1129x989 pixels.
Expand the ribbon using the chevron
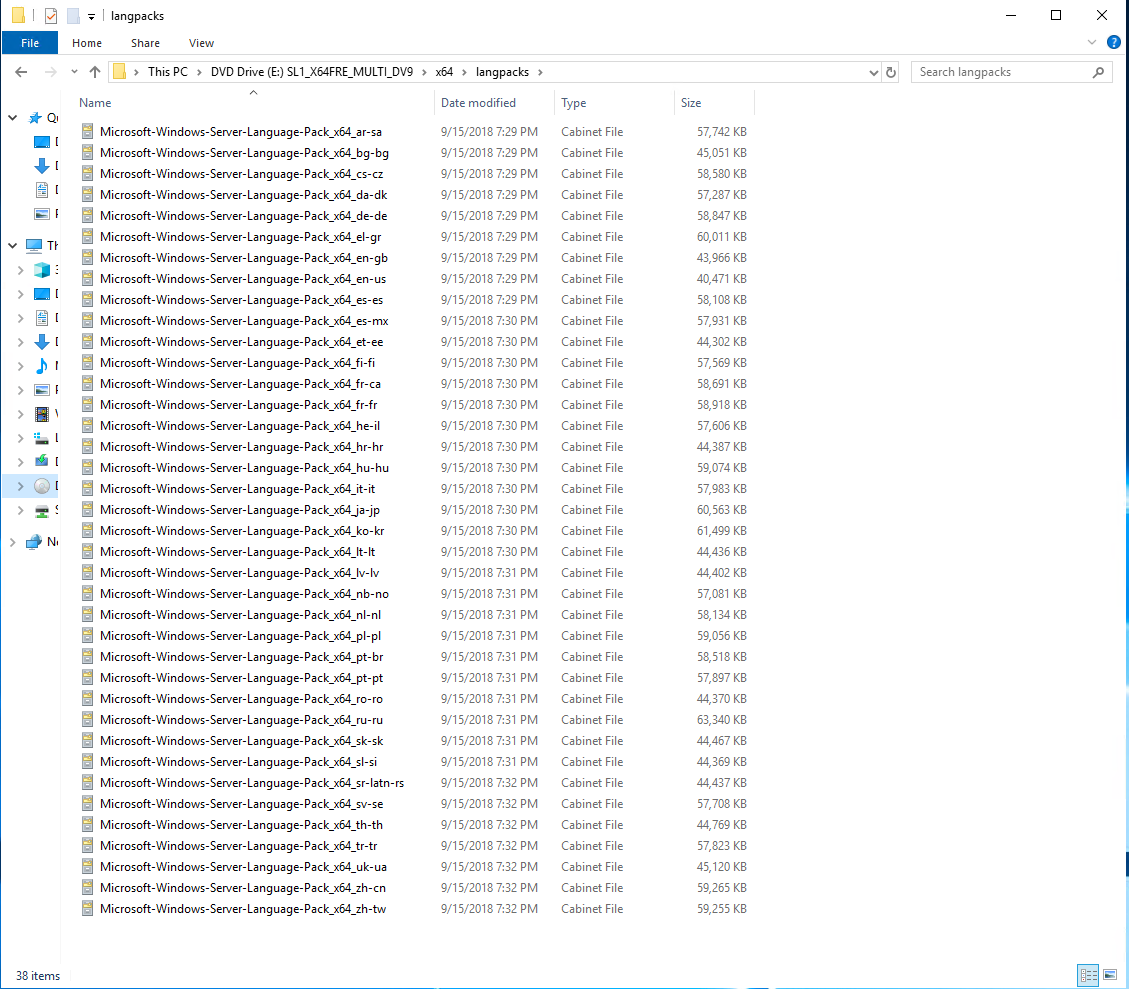1092,43
